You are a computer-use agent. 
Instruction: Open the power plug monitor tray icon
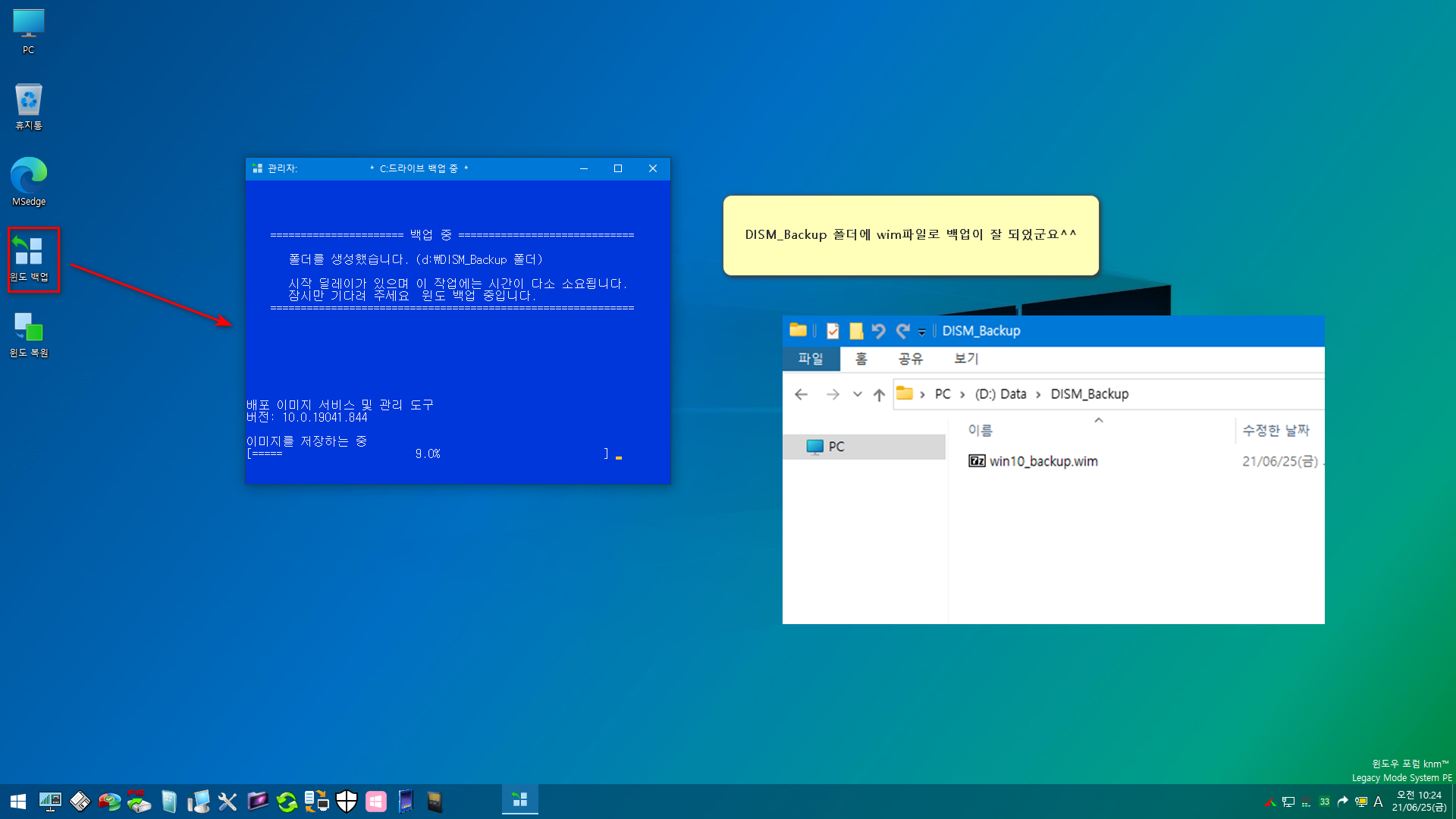(1361, 802)
